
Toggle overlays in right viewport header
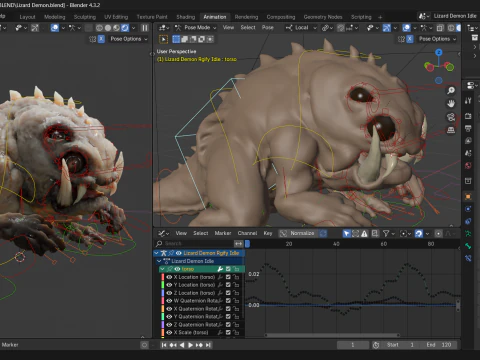406,28
